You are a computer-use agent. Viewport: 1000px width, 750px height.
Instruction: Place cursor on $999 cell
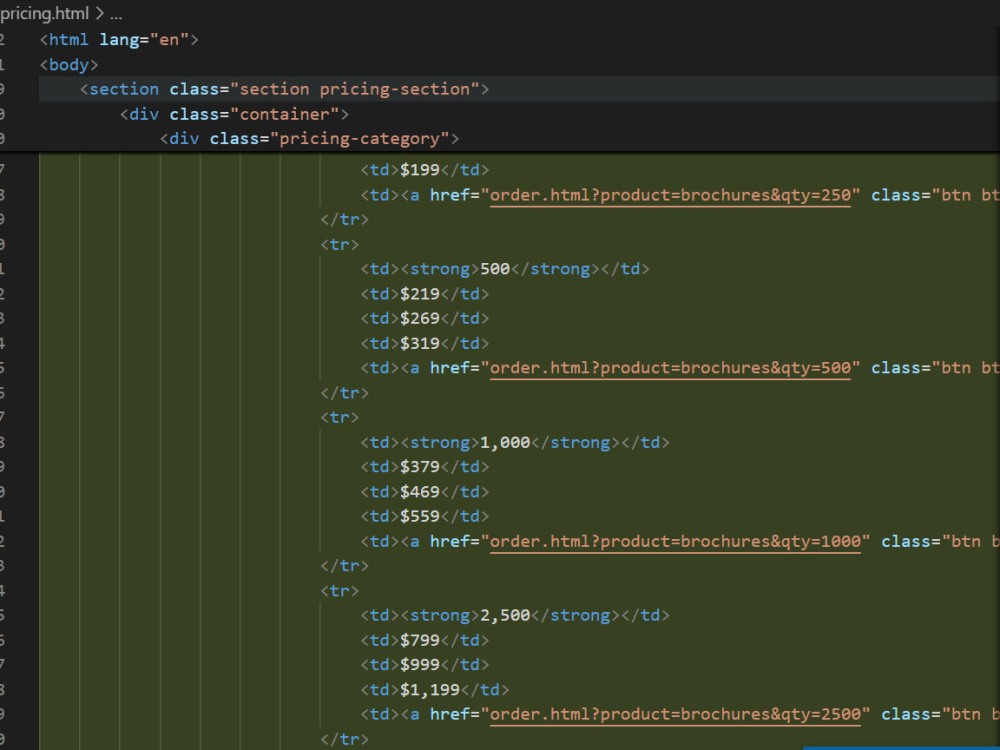pyautogui.click(x=425, y=665)
